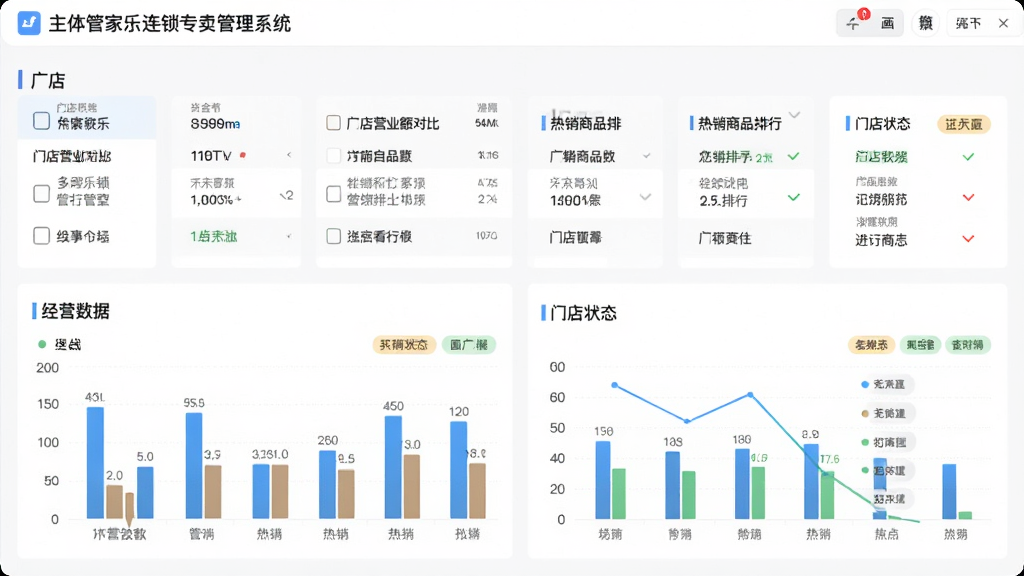Tick checkbox in the row showing 16

[x=333, y=155]
